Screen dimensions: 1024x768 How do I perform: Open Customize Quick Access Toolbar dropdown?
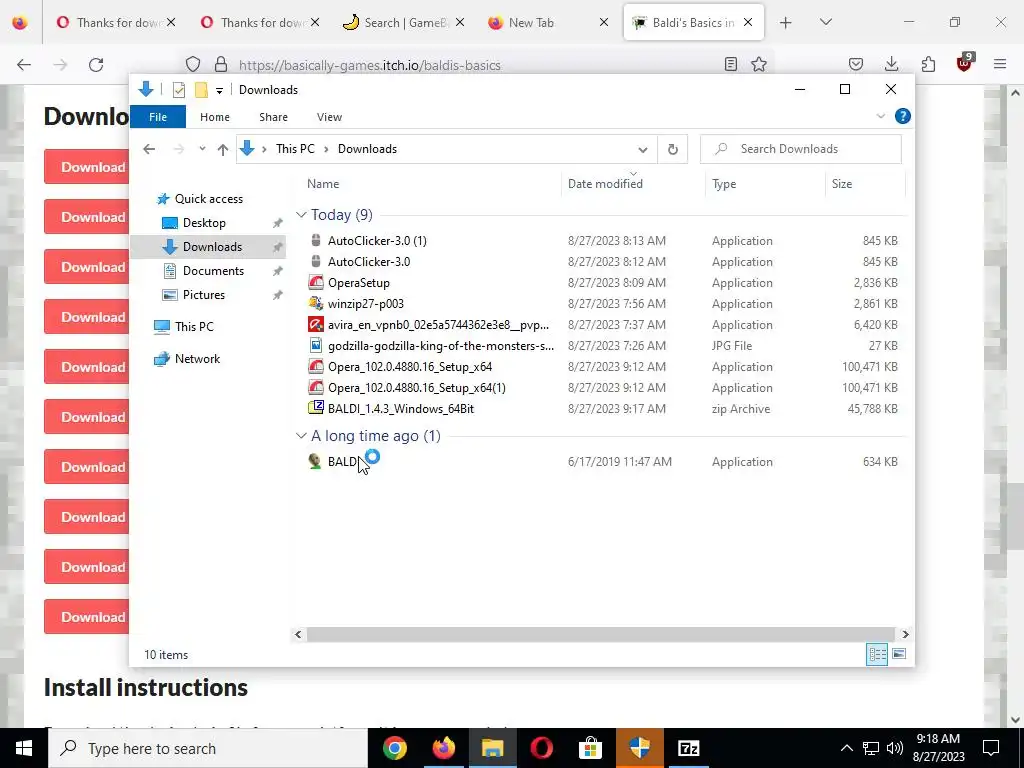point(219,91)
